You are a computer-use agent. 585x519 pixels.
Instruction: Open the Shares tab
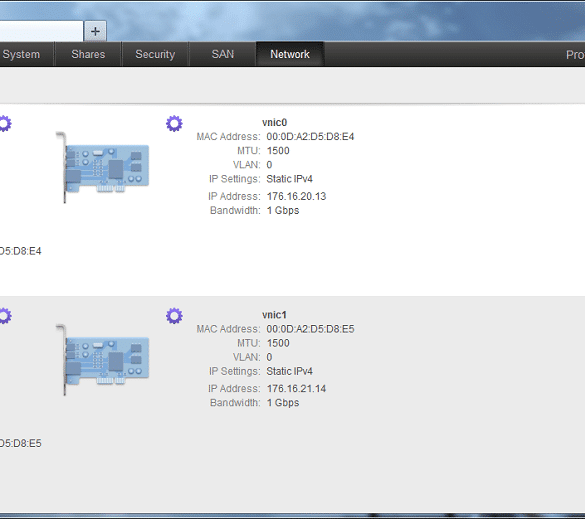pyautogui.click(x=88, y=54)
